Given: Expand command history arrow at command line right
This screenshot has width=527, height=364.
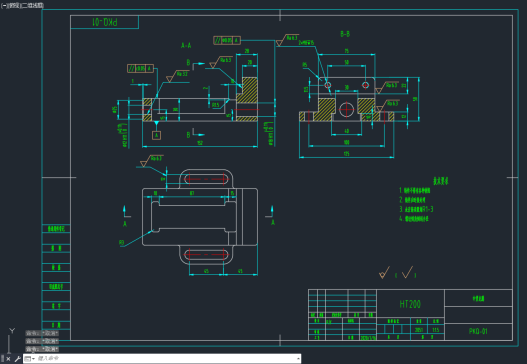Looking at the screenshot, I should pos(298,359).
